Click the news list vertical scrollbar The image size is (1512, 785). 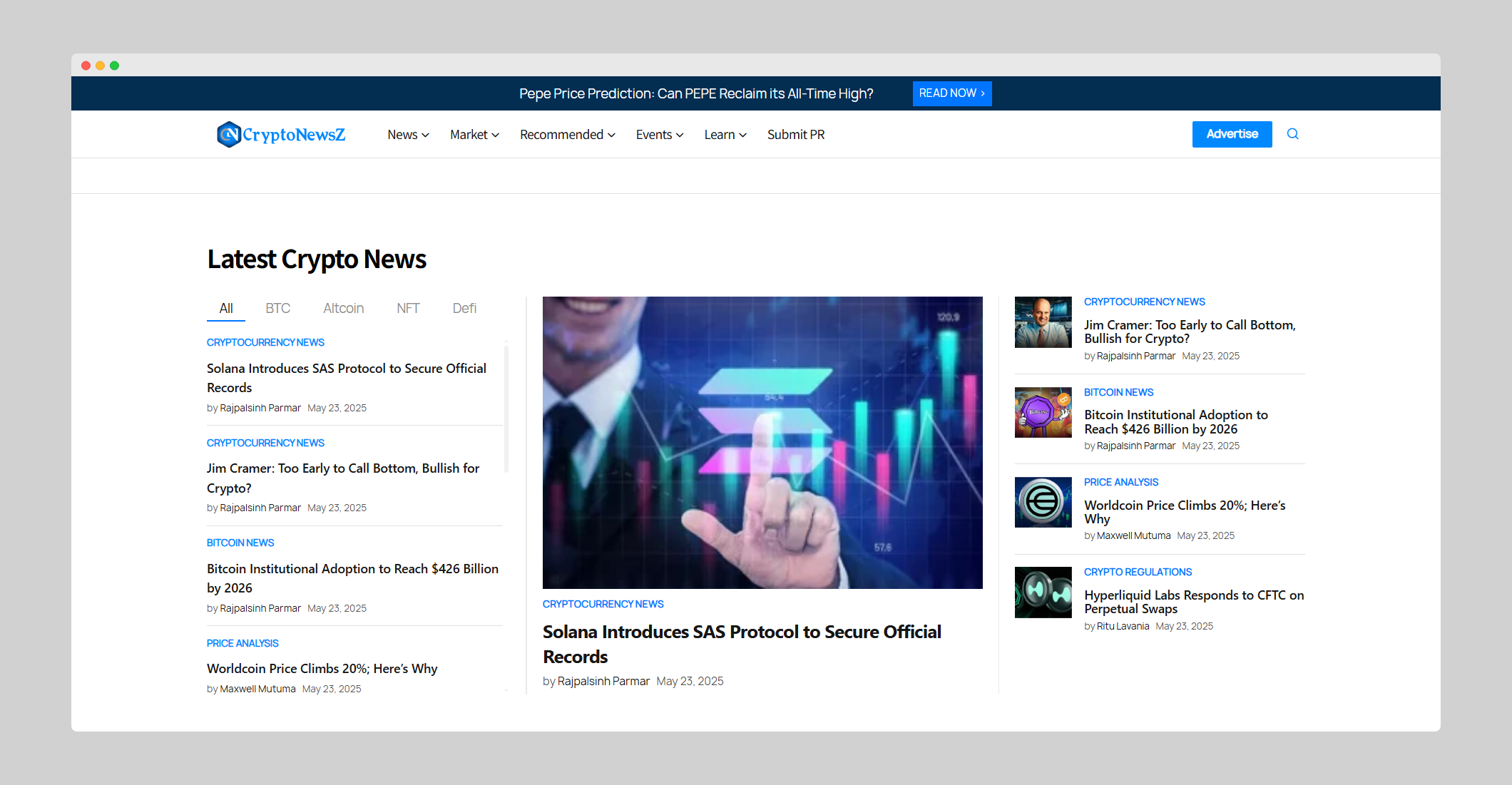point(506,408)
